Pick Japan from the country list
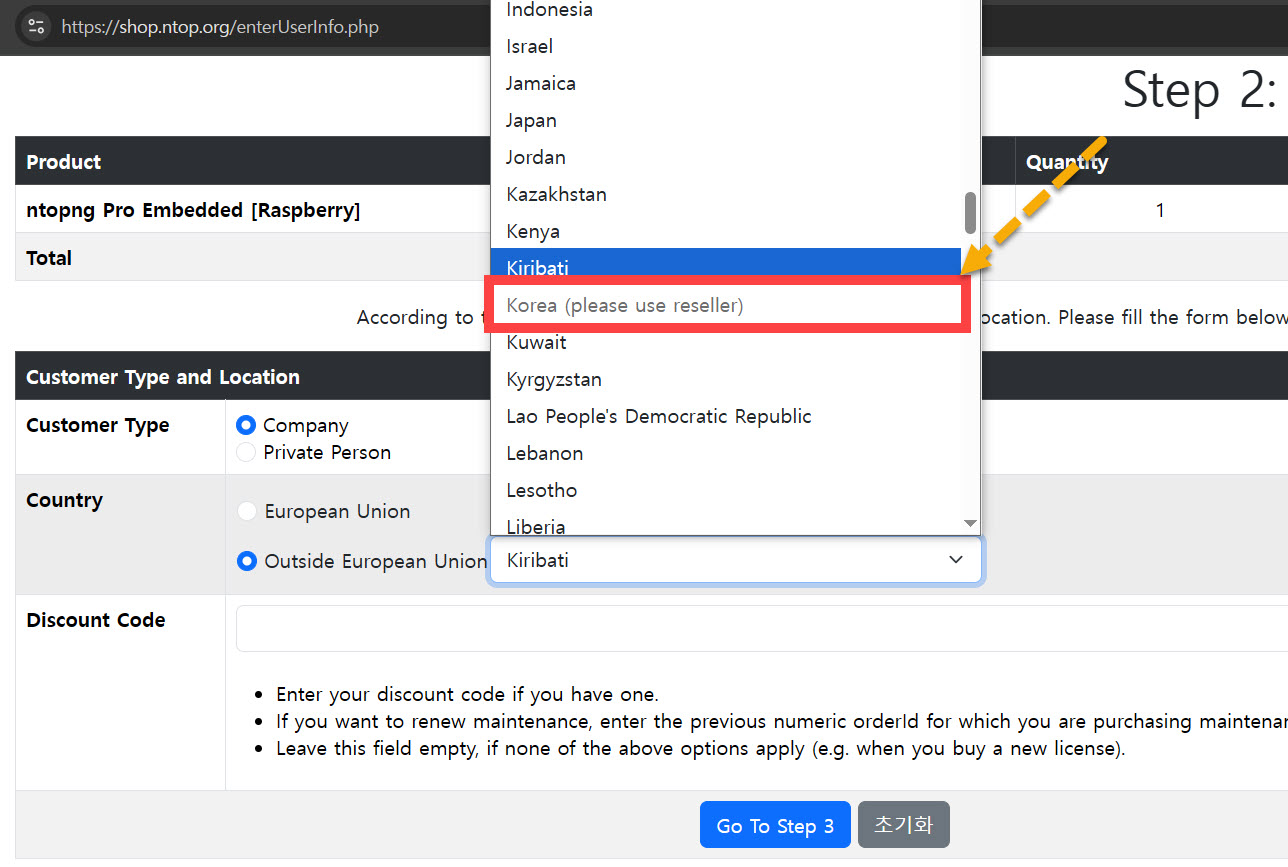The image size is (1288, 867). coord(532,120)
